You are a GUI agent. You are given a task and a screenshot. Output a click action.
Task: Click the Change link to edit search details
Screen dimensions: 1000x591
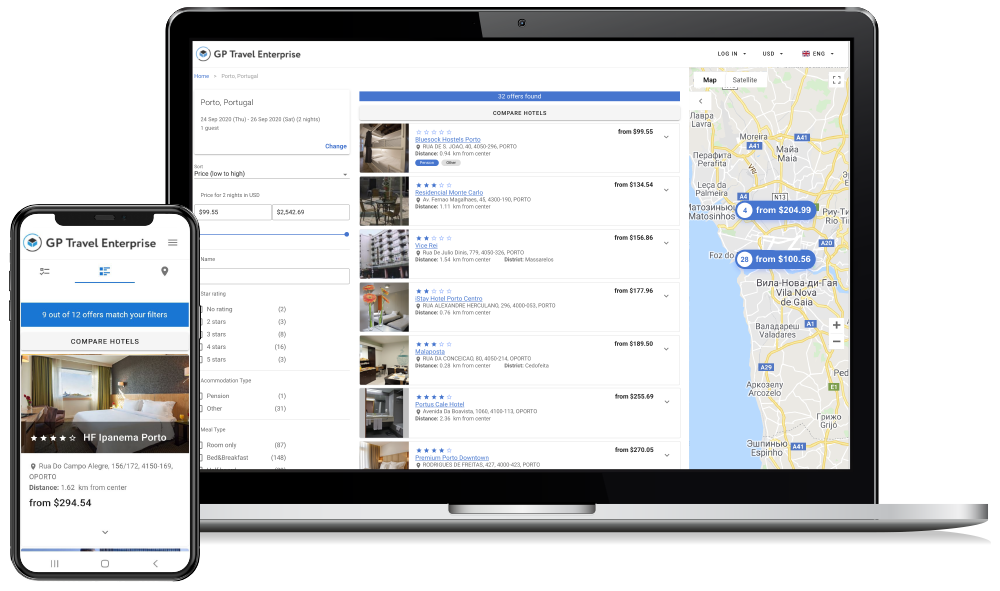338,145
